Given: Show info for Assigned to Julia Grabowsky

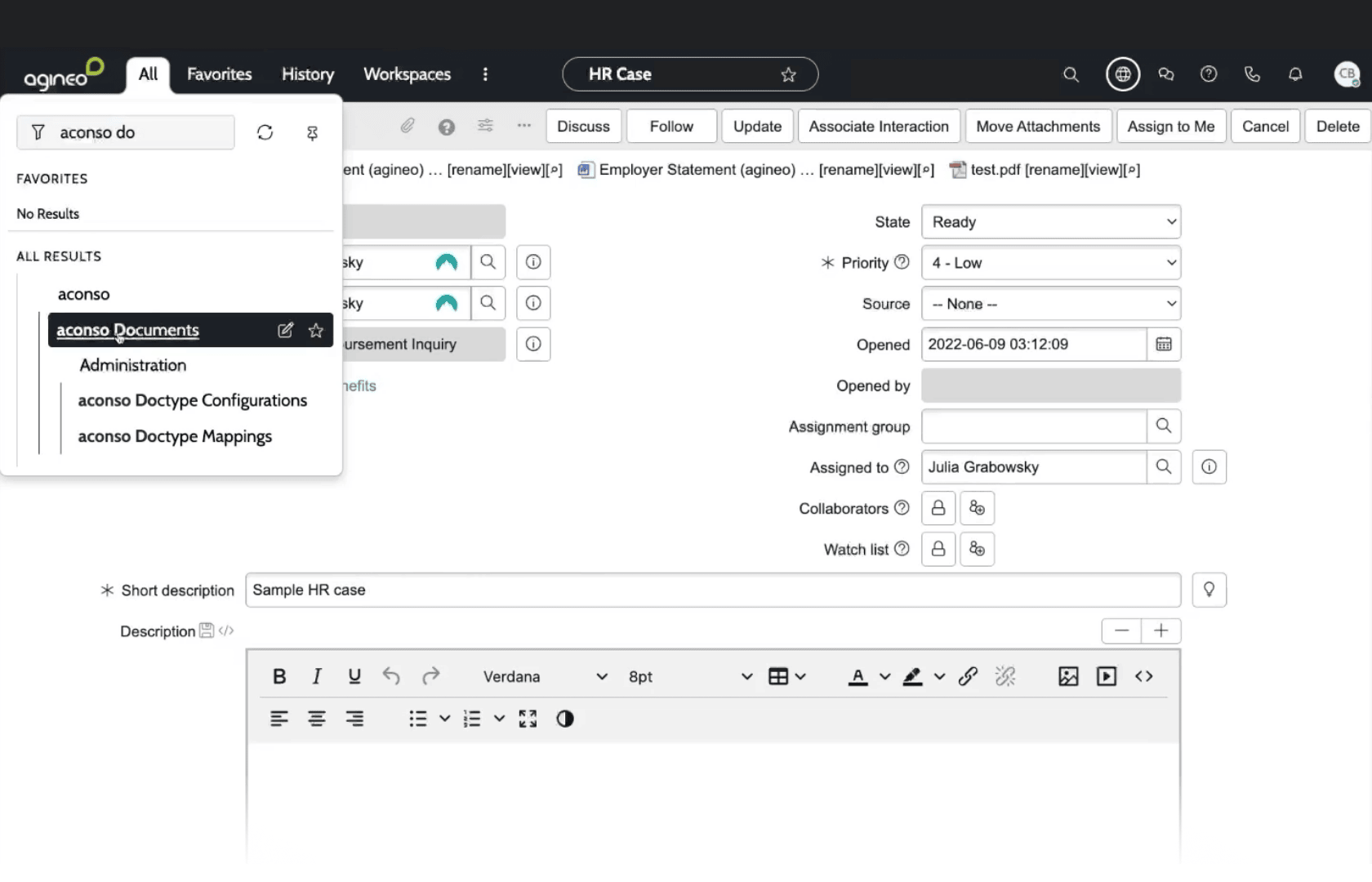Looking at the screenshot, I should [x=1209, y=466].
